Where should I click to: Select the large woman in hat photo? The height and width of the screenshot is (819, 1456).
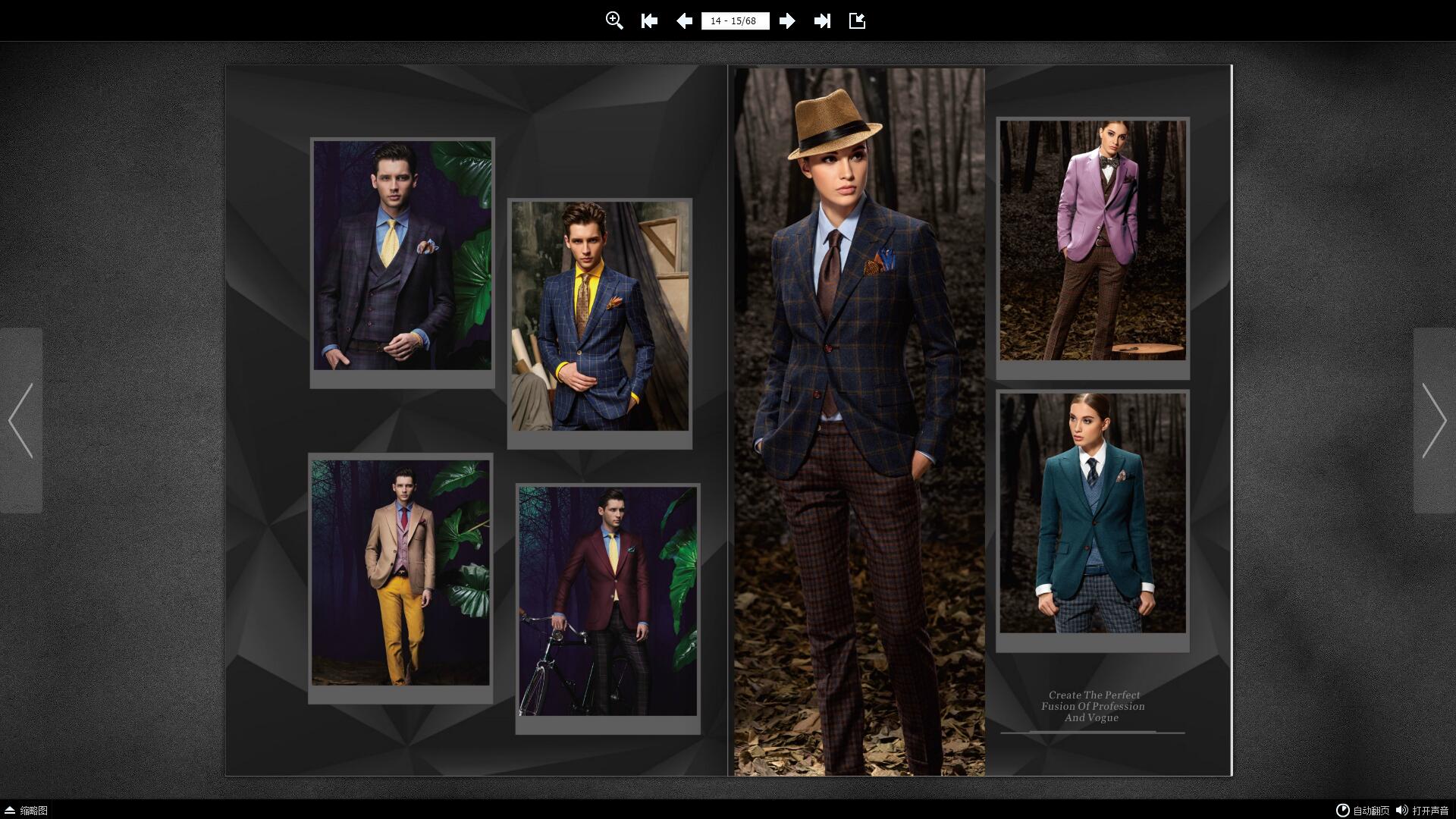(859, 422)
